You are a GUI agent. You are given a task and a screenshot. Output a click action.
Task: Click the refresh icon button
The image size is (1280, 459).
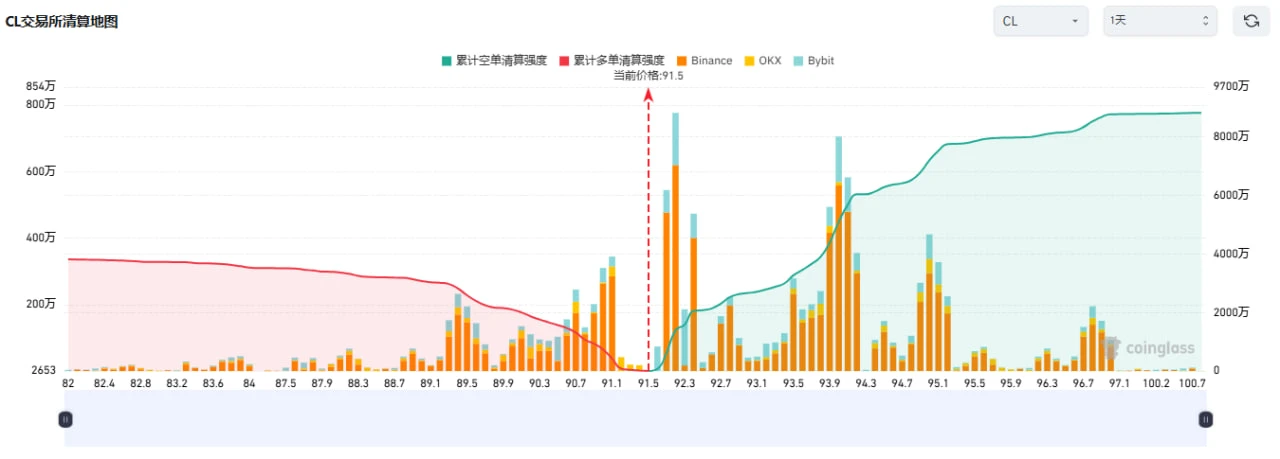1251,20
